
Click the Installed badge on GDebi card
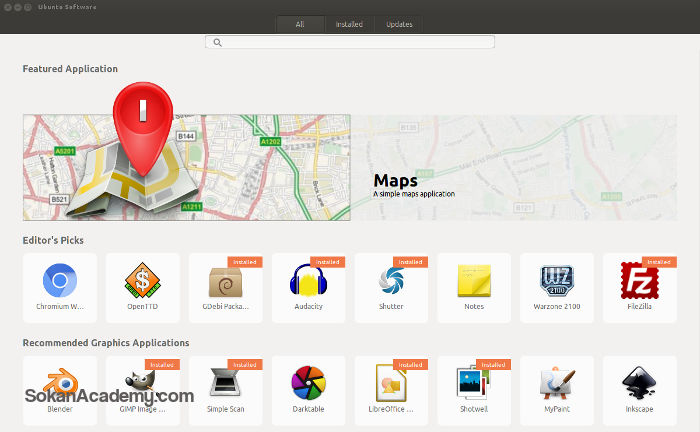tap(245, 262)
